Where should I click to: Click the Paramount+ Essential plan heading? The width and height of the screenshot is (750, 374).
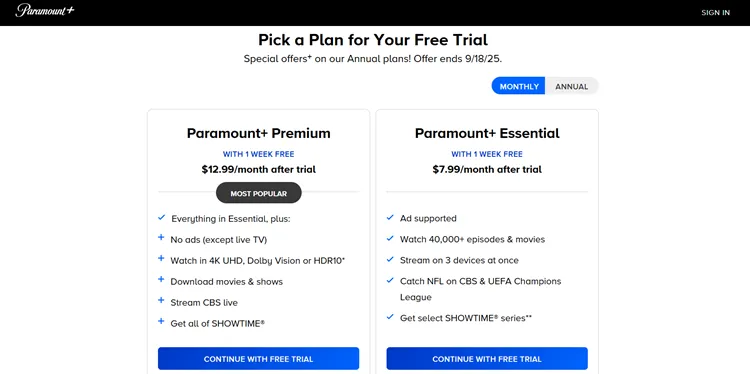[x=487, y=133]
